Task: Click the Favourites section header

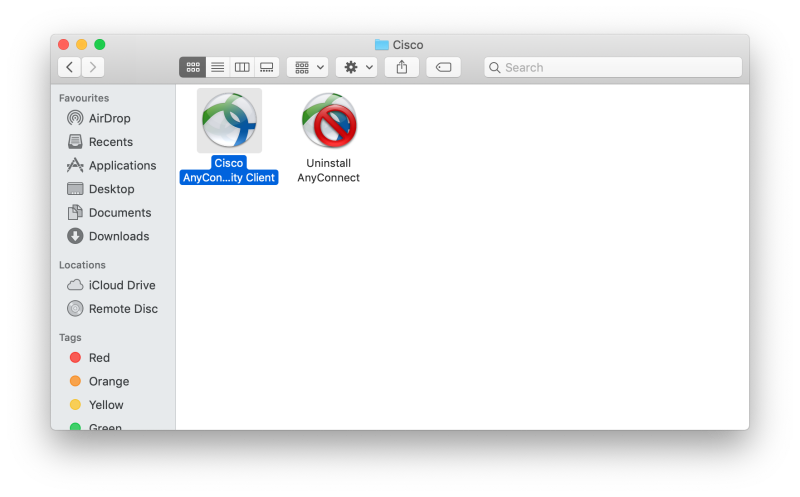Action: (84, 98)
